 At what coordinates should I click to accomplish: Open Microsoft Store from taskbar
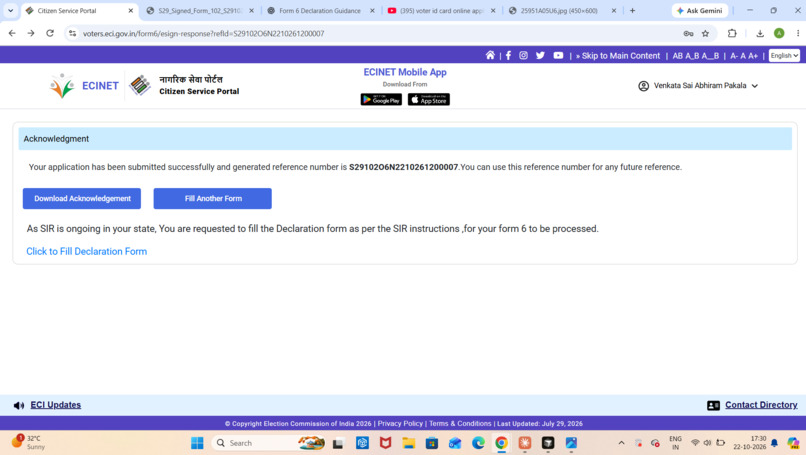point(432,443)
